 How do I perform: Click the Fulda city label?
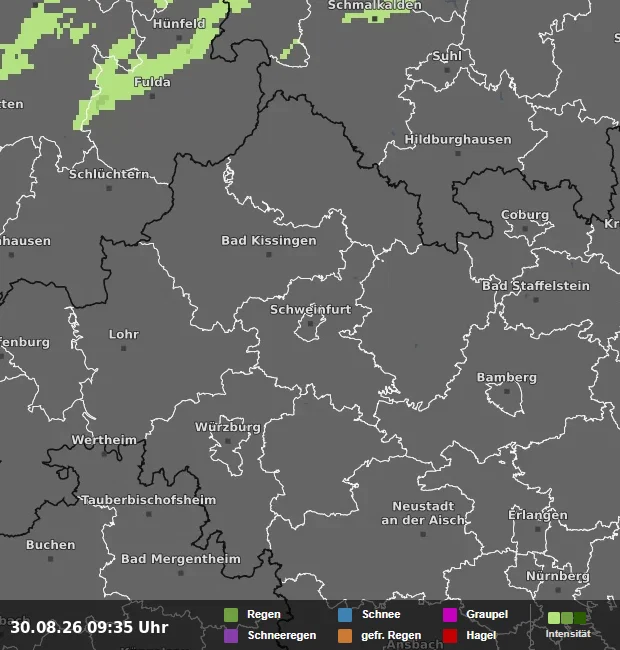tap(152, 82)
